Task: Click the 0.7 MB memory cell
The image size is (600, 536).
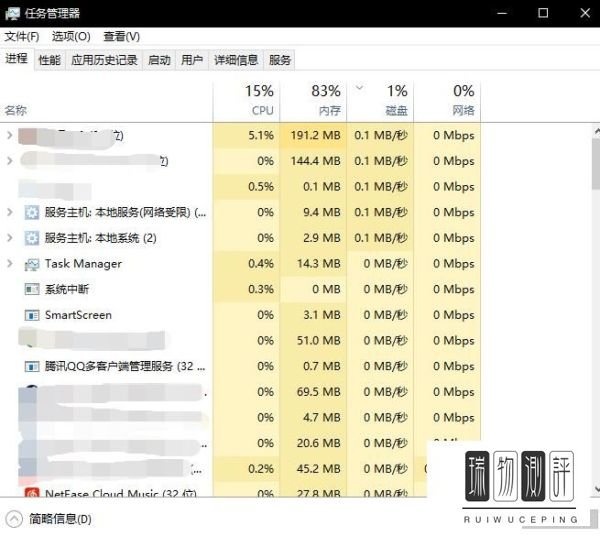Action: pos(313,366)
